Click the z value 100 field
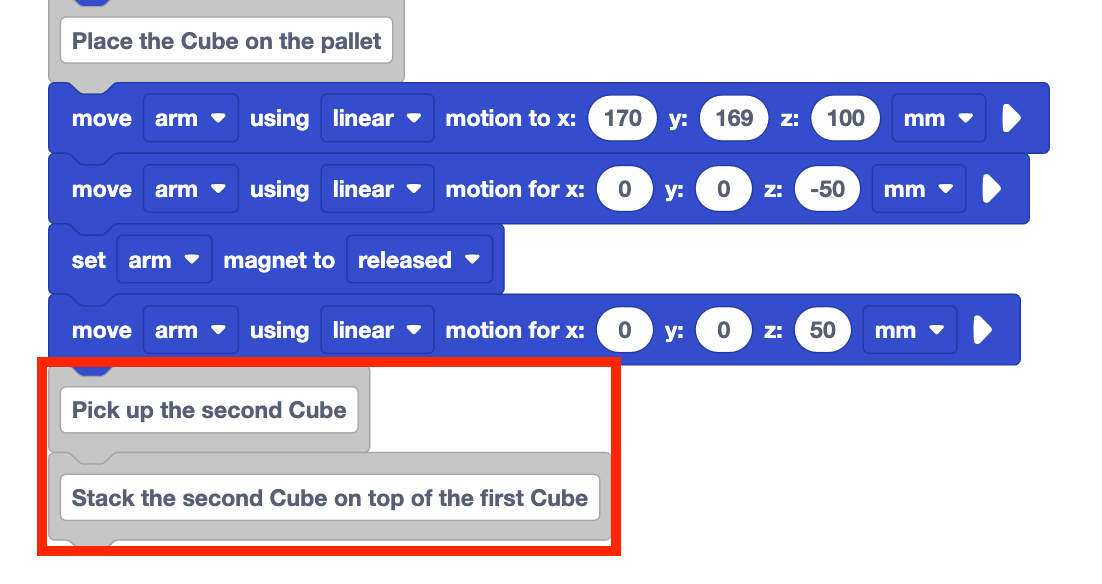This screenshot has height=584, width=1102. pos(845,119)
